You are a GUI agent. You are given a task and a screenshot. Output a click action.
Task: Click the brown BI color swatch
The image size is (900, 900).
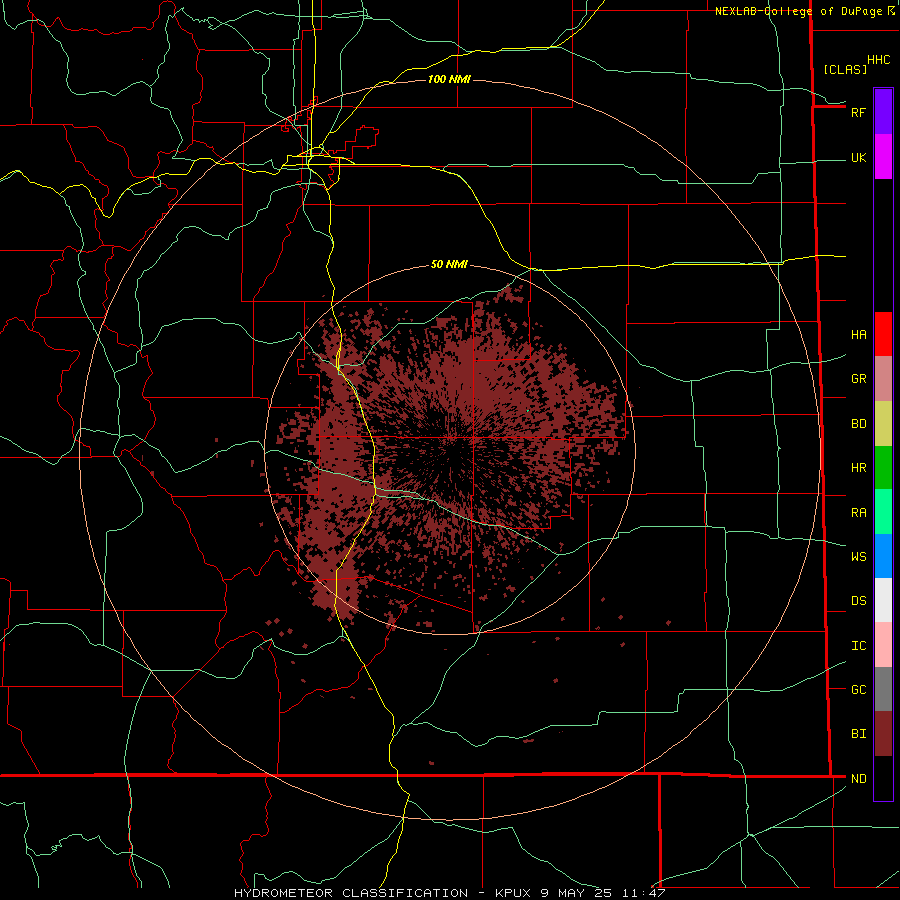pos(883,734)
